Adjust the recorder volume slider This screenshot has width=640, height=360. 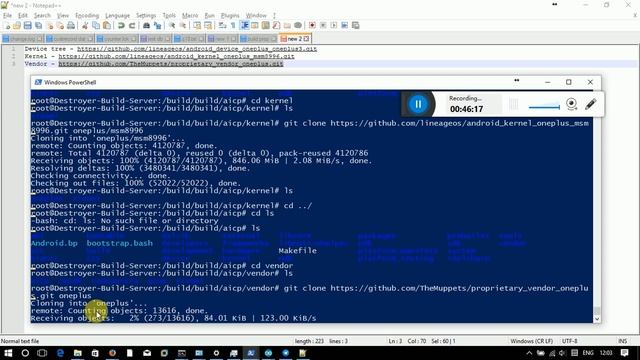pos(544,107)
